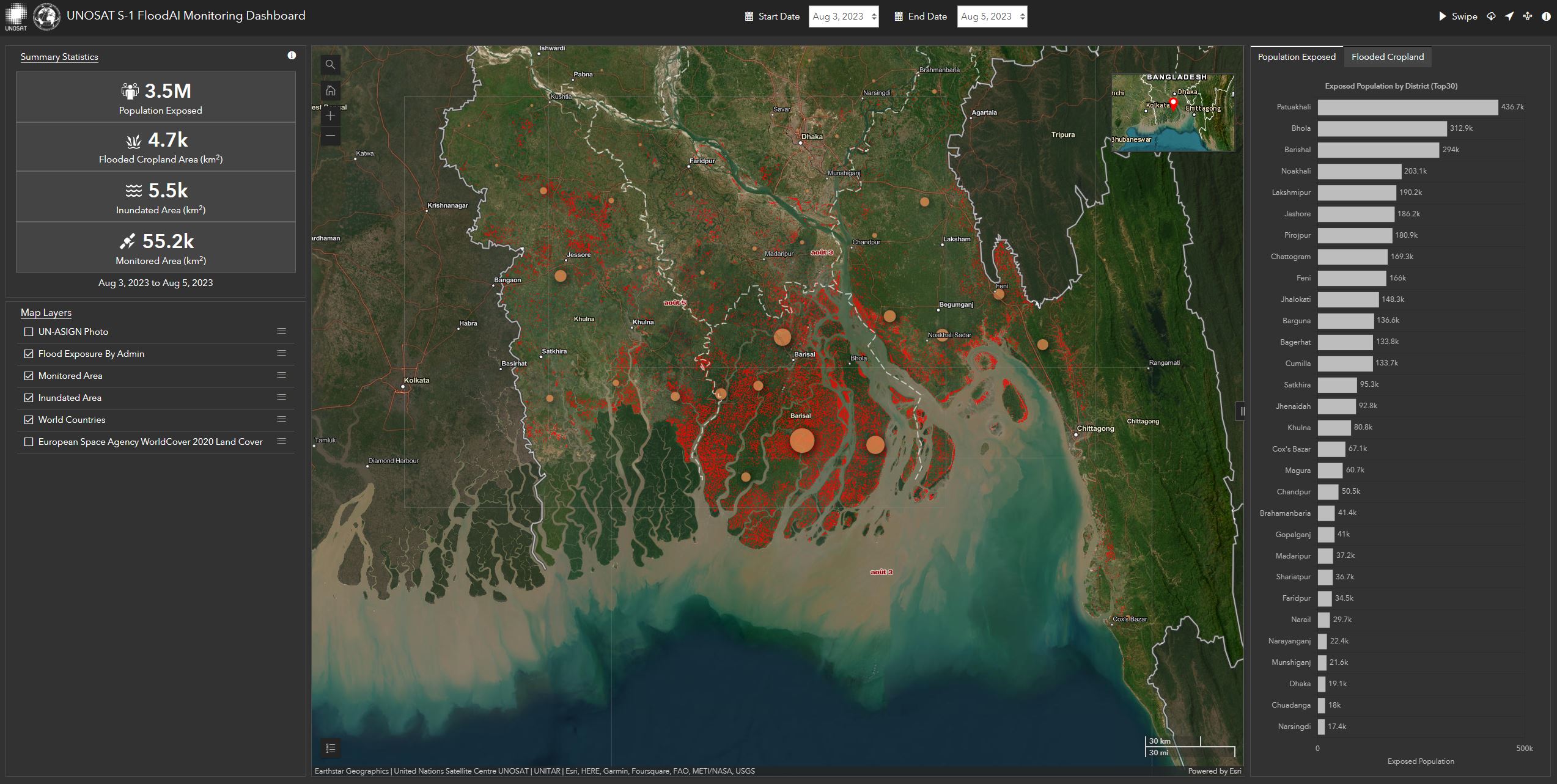Image resolution: width=1557 pixels, height=784 pixels.
Task: Click the share arrows icon in header
Action: coord(1528,16)
